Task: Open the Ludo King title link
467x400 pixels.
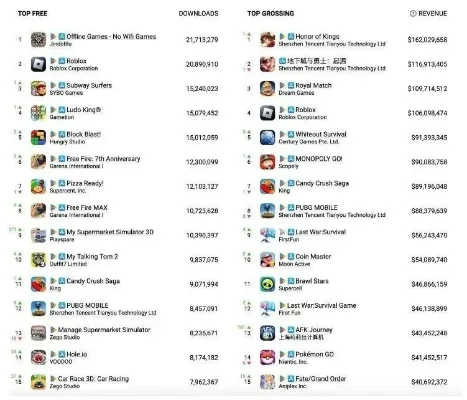Action: click(84, 110)
